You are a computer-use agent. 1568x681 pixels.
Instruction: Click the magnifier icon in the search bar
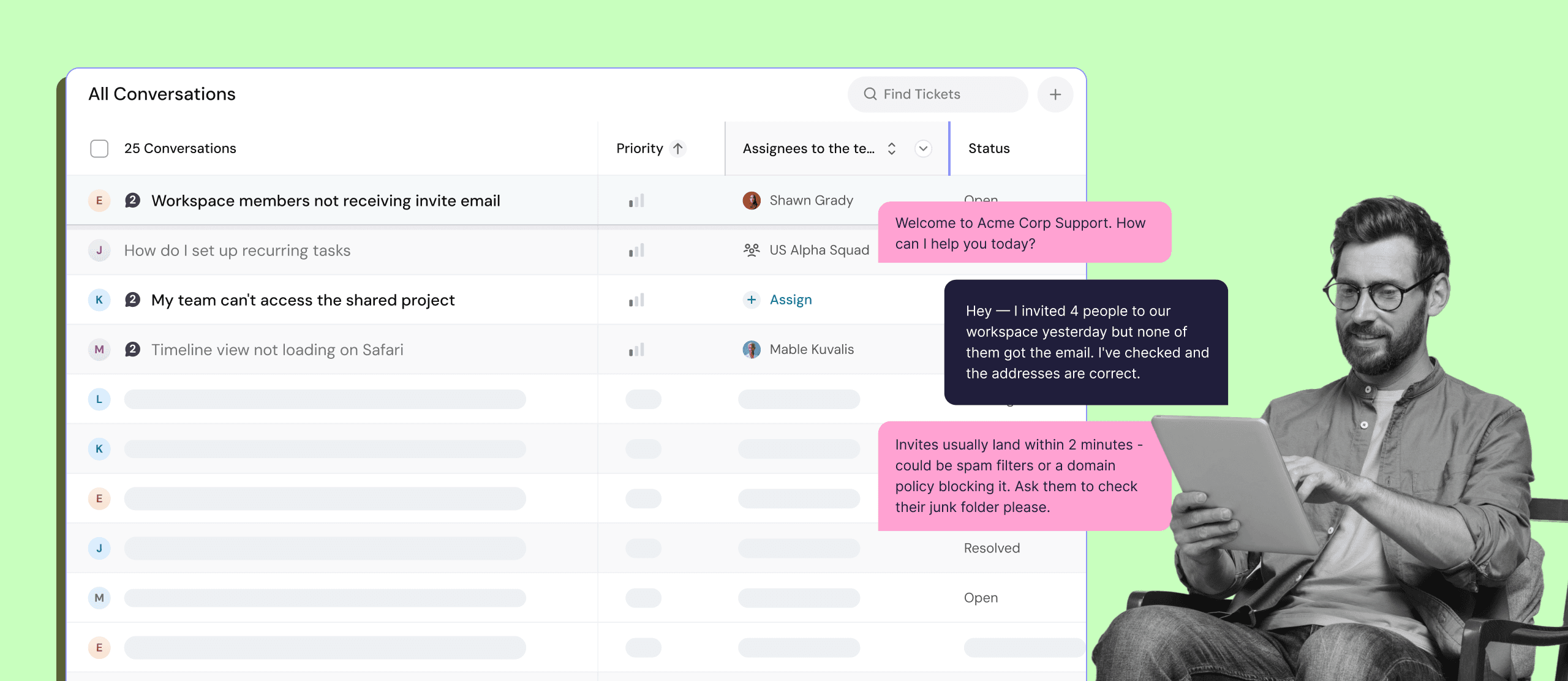point(870,94)
